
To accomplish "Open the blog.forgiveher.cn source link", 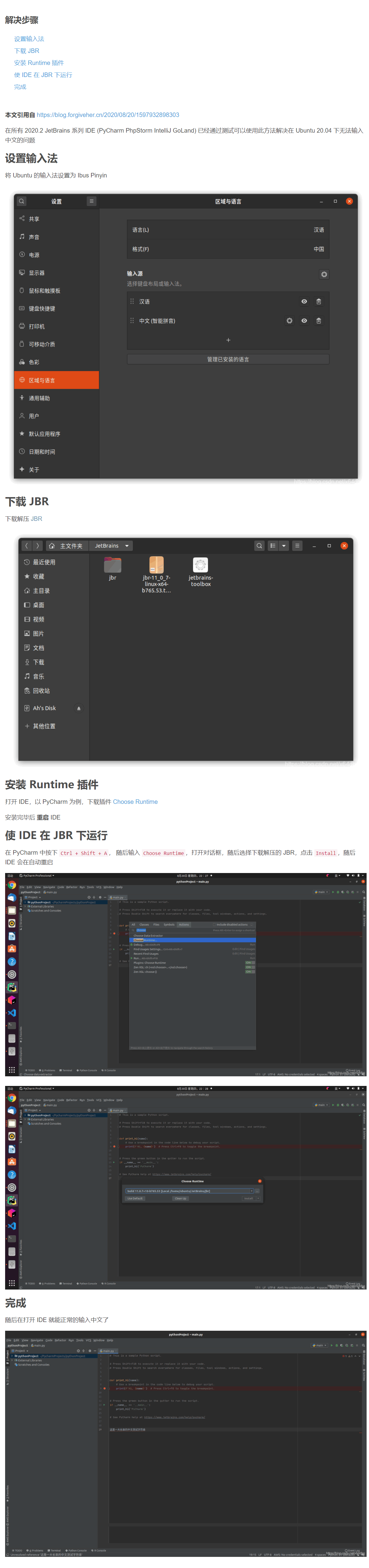I will pos(108,115).
